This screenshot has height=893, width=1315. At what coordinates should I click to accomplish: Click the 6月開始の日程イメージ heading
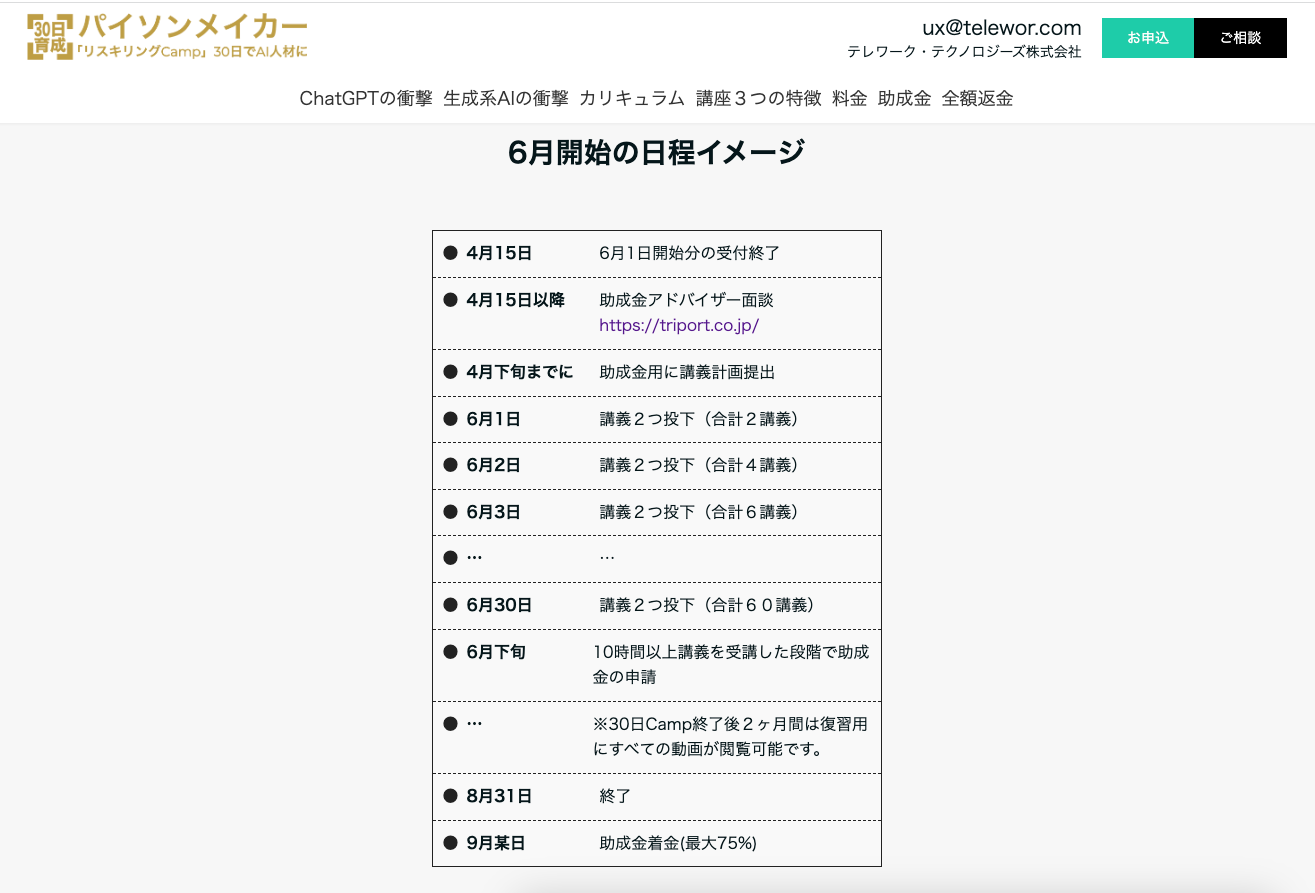(x=656, y=153)
